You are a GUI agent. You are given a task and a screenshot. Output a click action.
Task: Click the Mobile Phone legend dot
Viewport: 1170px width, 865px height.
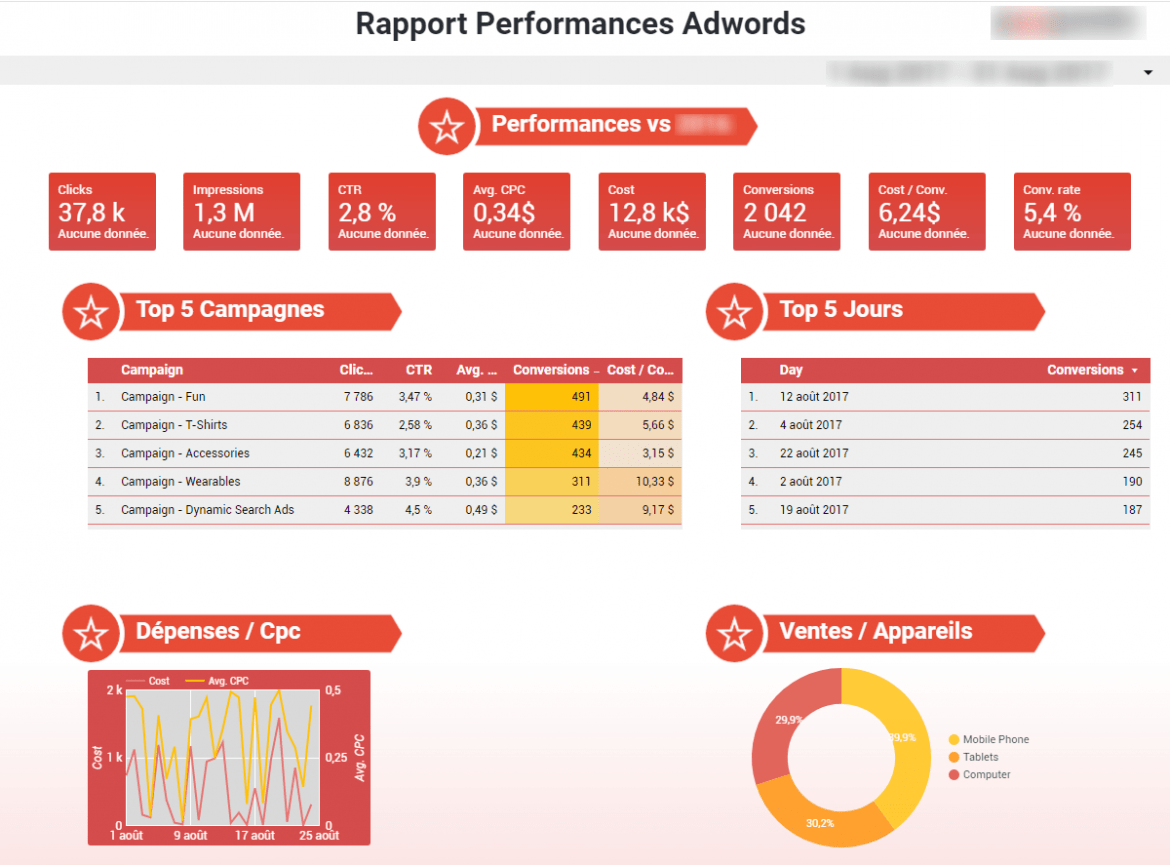point(954,740)
